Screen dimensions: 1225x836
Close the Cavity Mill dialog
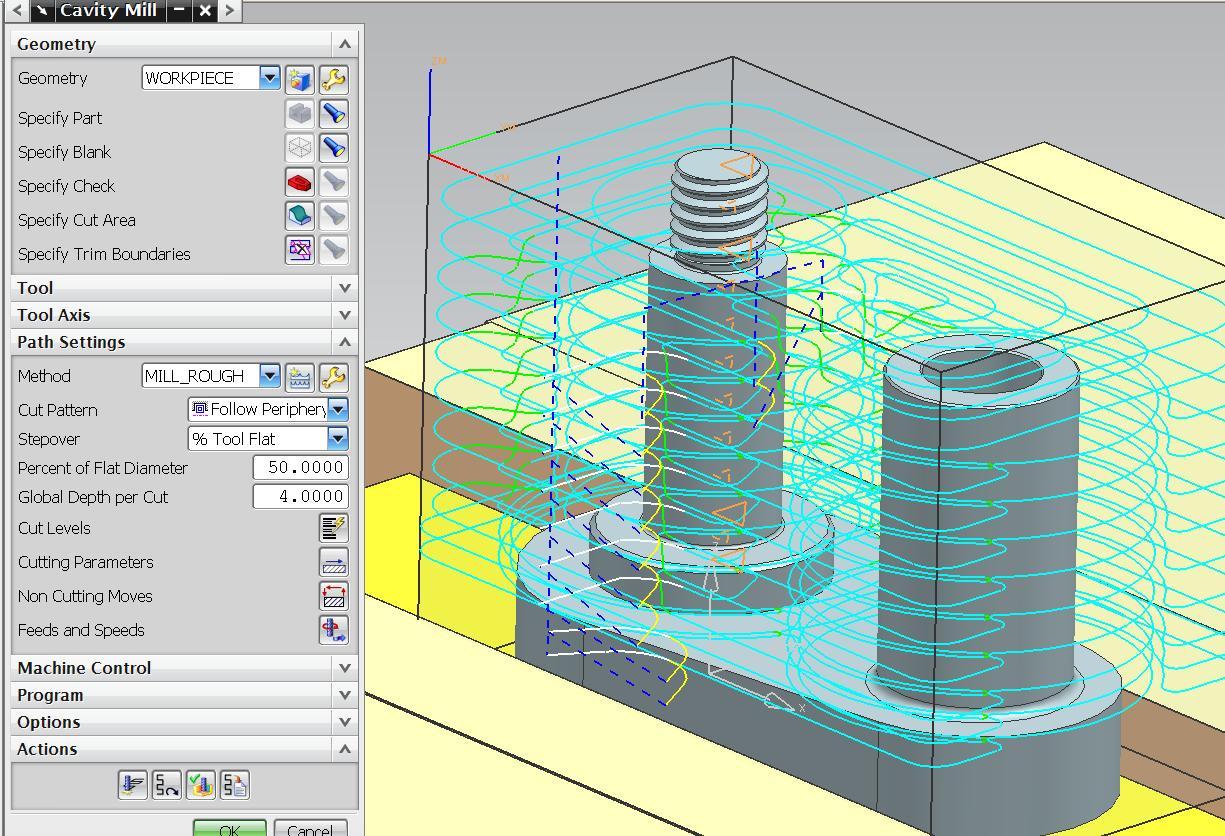click(205, 10)
